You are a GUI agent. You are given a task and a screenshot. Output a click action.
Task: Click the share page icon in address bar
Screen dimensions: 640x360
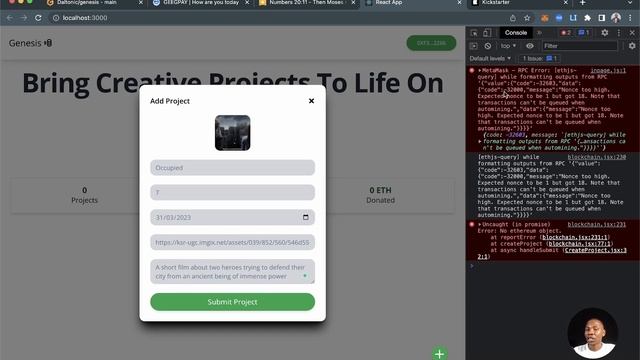coord(513,18)
